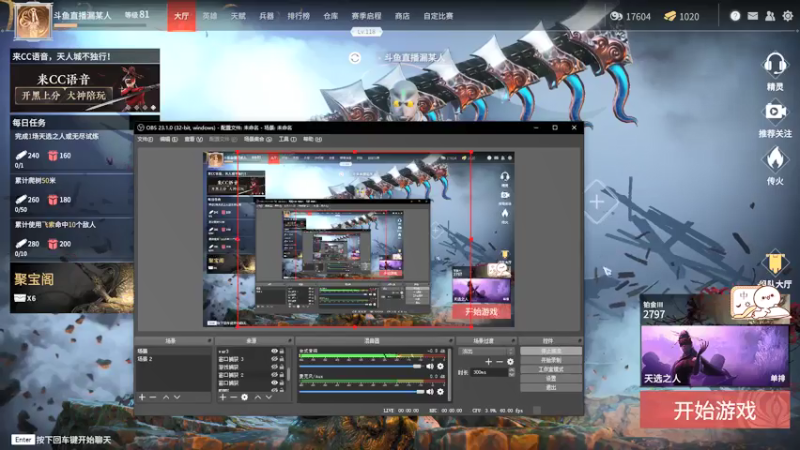
Task: Click the 精灵 headset icon
Action: (x=774, y=65)
